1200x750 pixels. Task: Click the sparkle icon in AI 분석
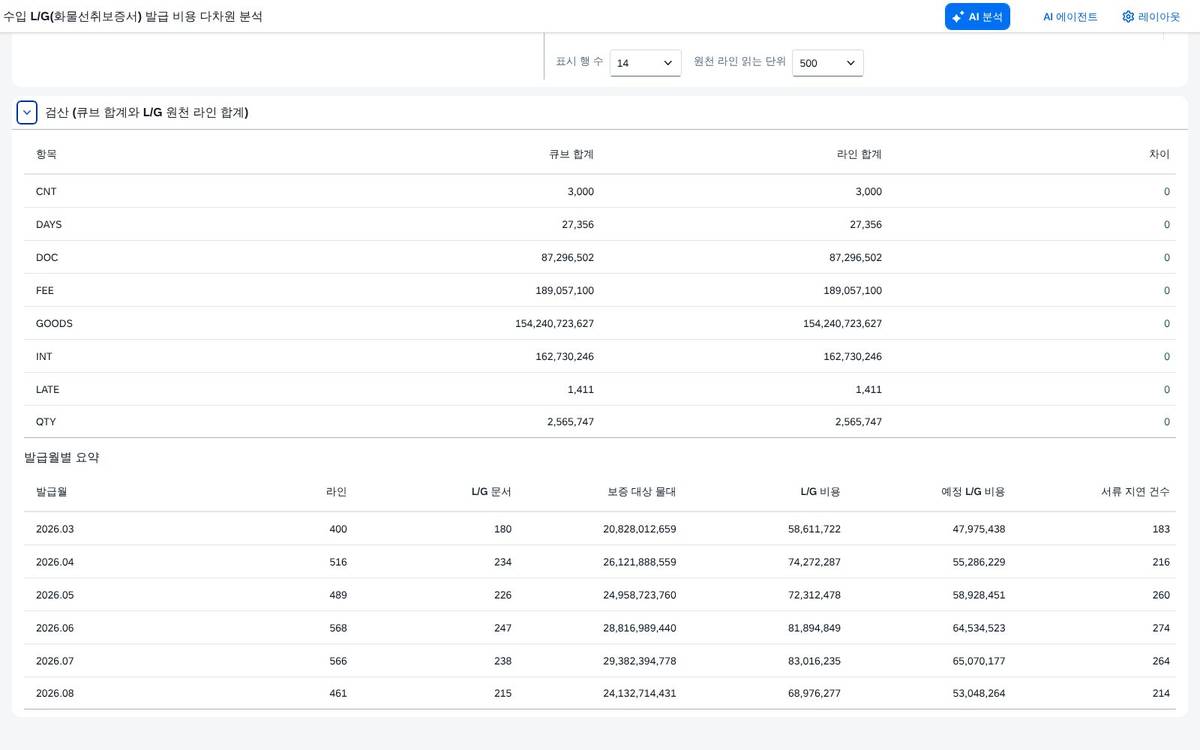(958, 17)
